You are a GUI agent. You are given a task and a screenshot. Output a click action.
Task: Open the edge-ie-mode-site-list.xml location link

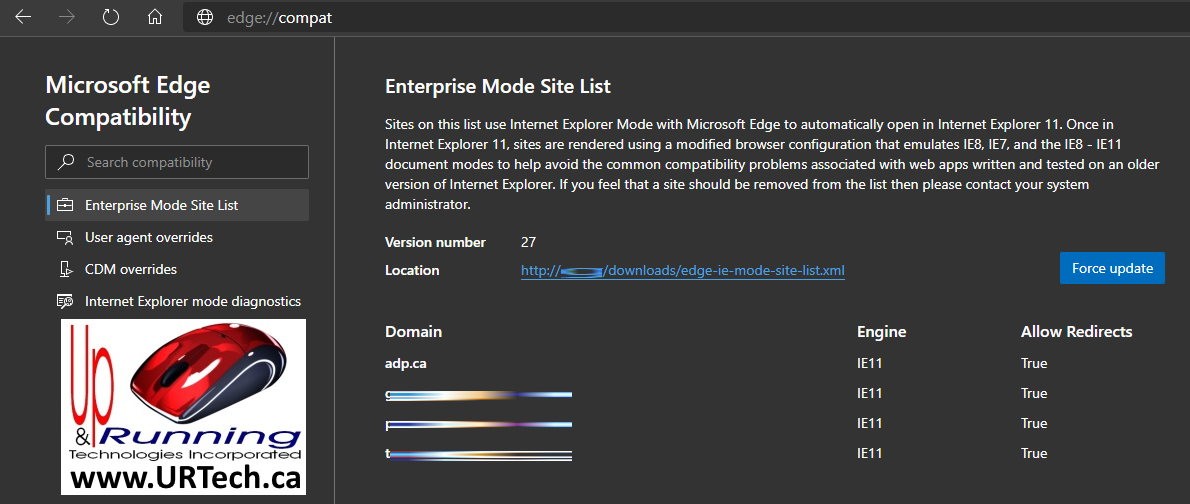point(683,270)
